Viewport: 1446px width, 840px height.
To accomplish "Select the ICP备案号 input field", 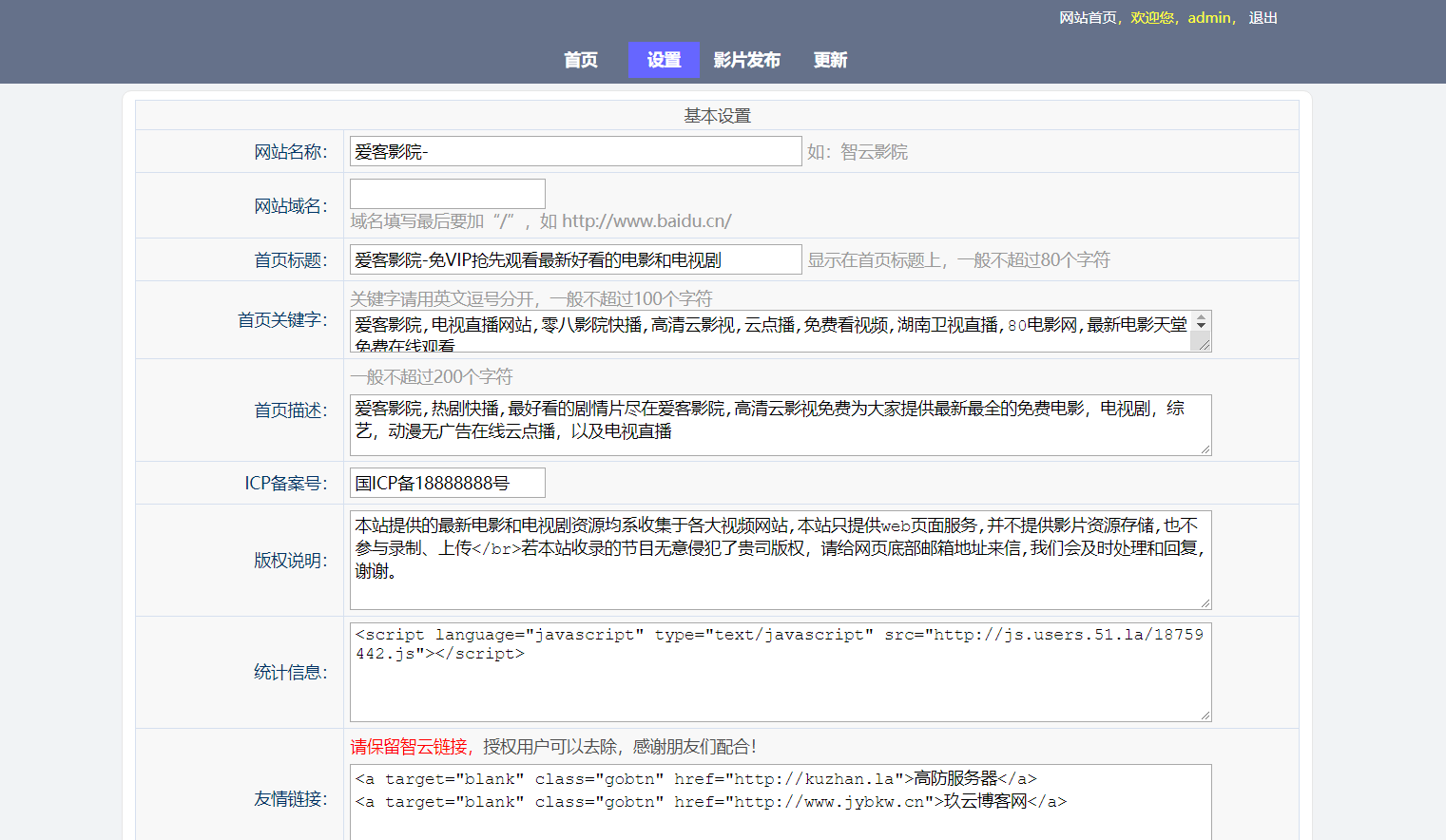I will 447,483.
